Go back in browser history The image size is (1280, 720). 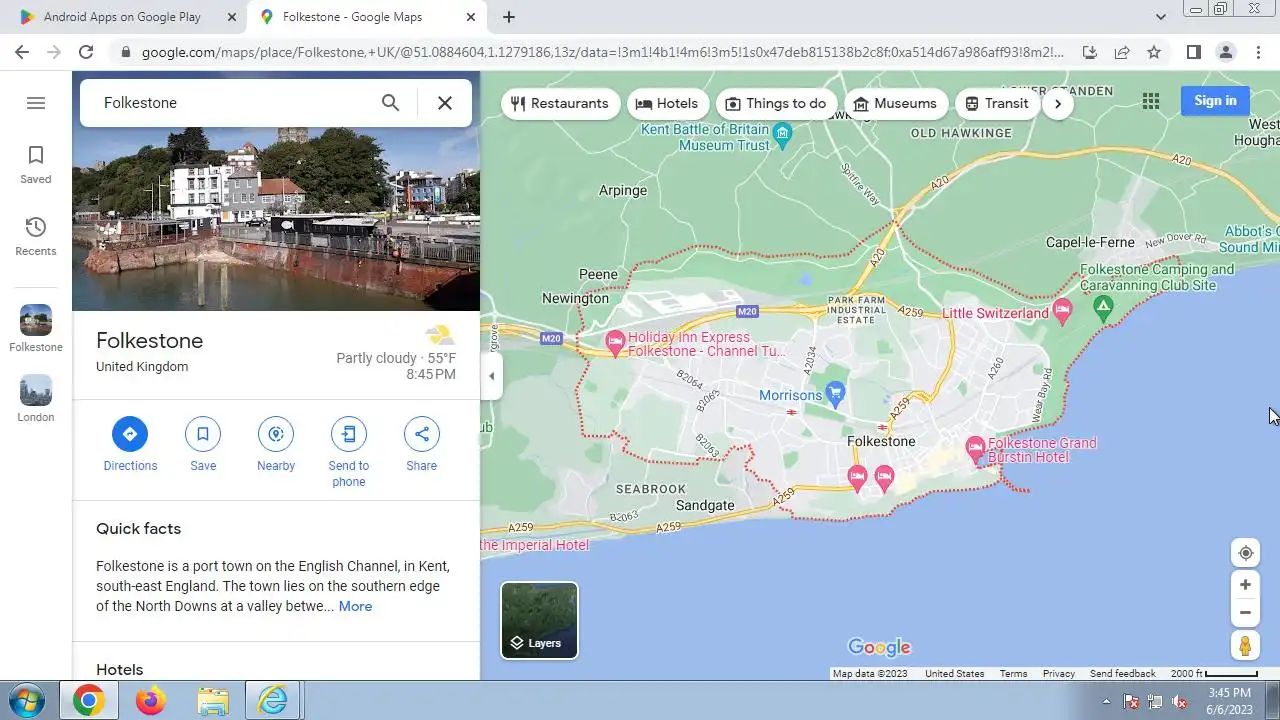point(22,52)
